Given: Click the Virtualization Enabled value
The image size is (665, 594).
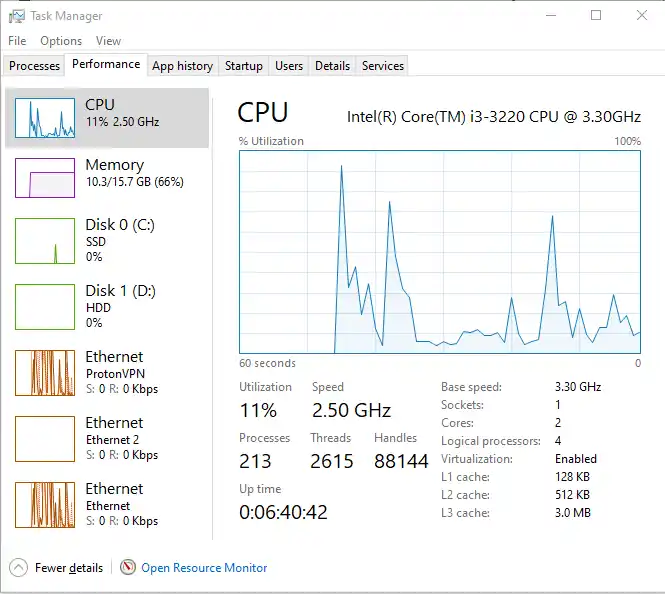Looking at the screenshot, I should (576, 459).
